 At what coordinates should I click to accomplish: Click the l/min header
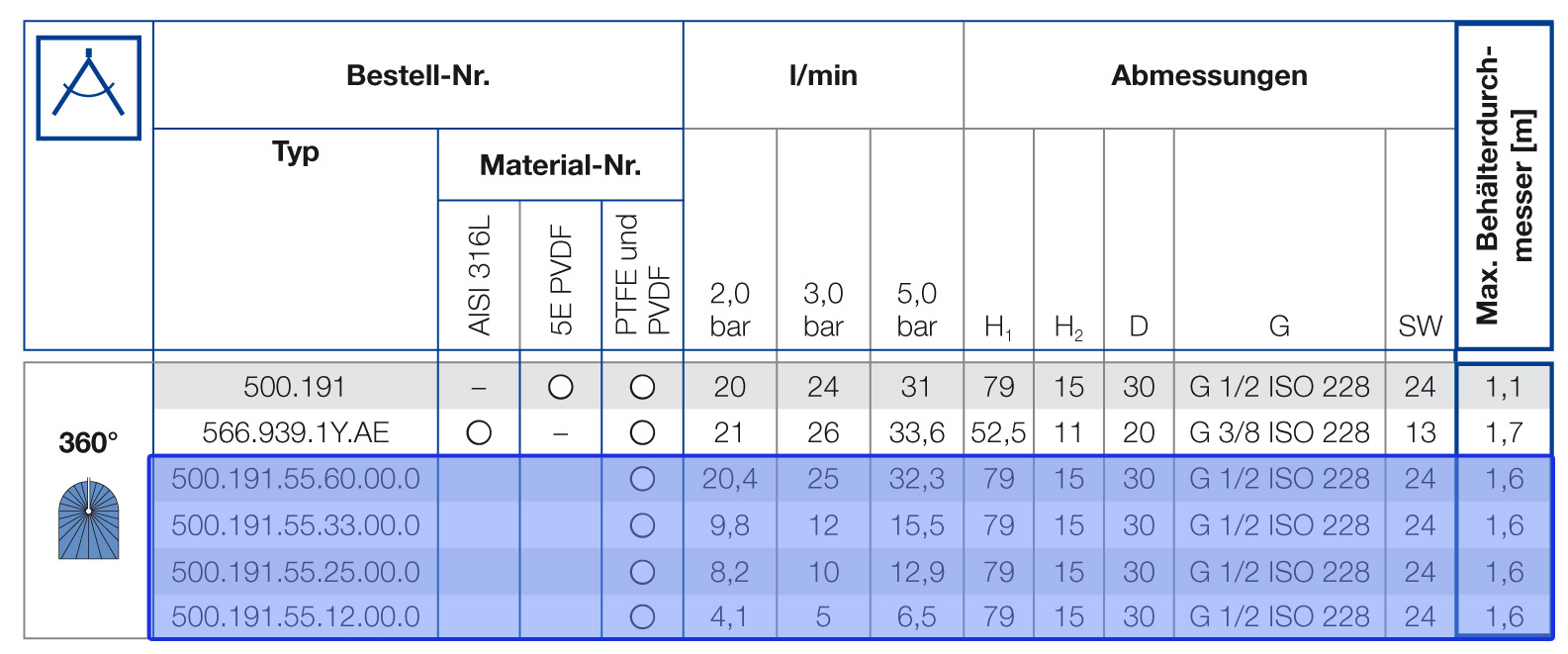click(823, 75)
